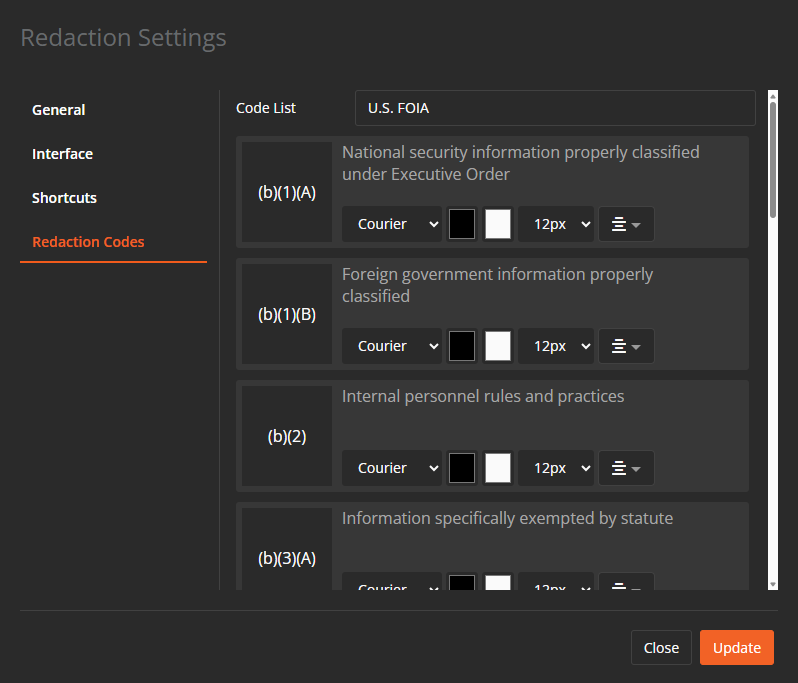798x683 pixels.
Task: Go to the Shortcuts tab
Action: pyautogui.click(x=64, y=198)
